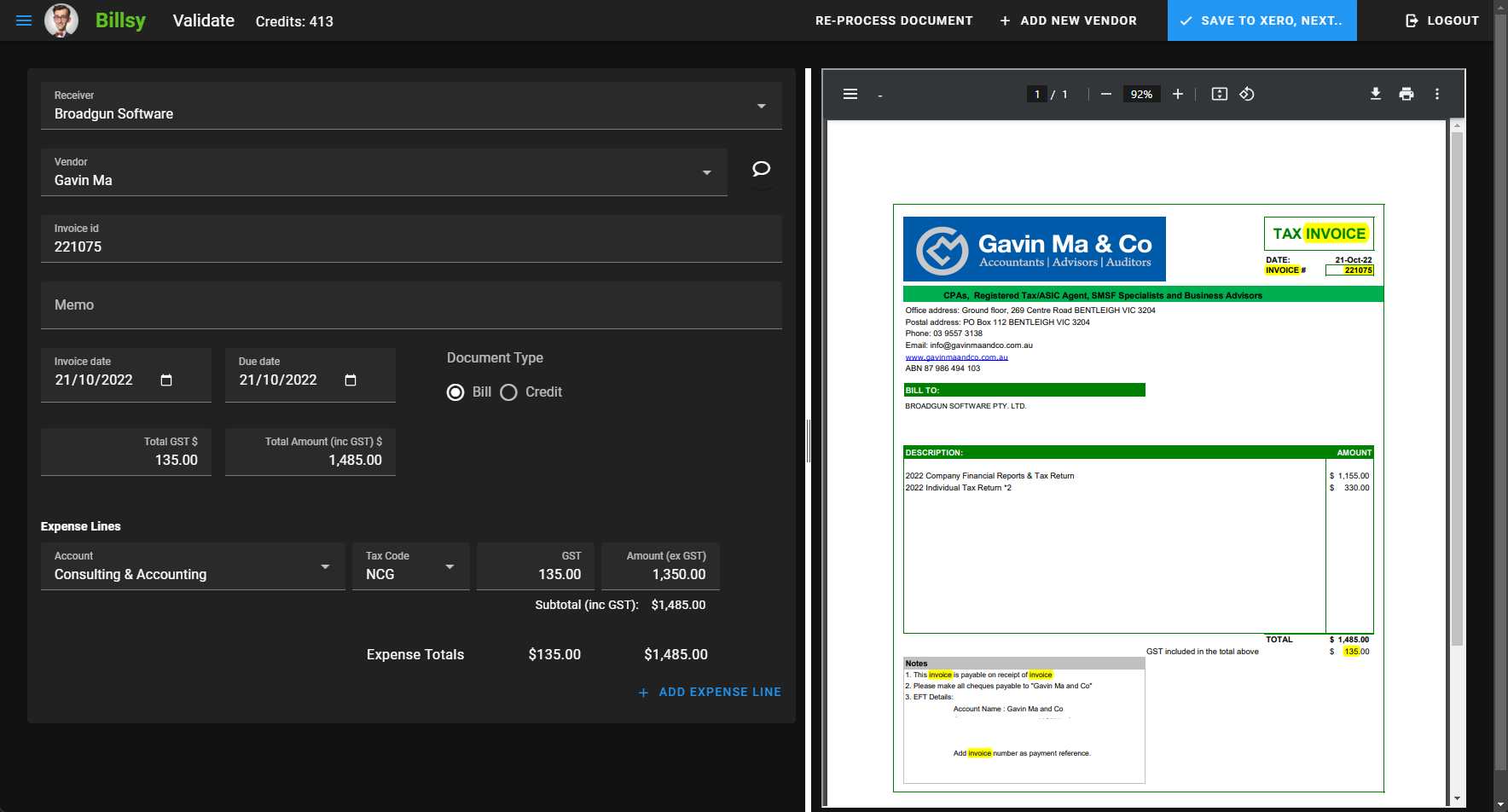Click the highlighted 221075 invoice number in PDF

[1358, 270]
